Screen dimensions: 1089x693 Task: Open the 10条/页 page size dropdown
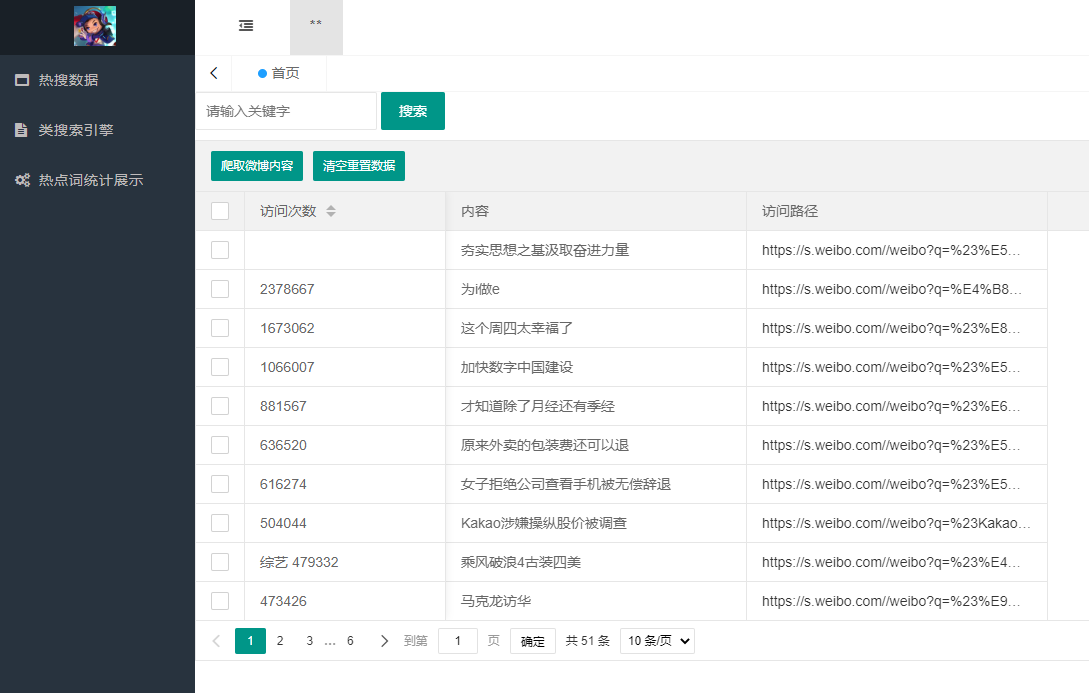[657, 640]
